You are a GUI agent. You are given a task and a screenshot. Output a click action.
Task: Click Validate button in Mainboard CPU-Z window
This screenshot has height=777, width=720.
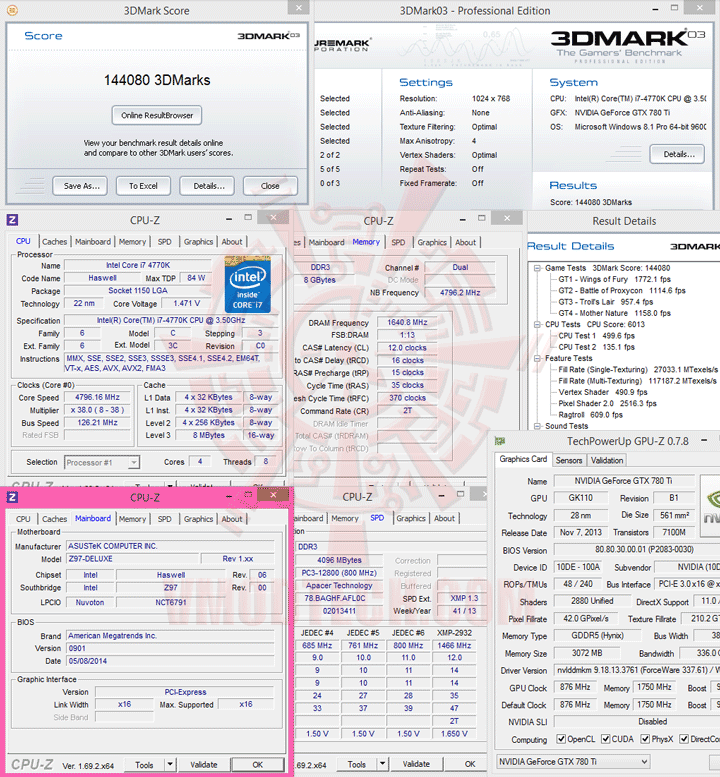pos(204,765)
